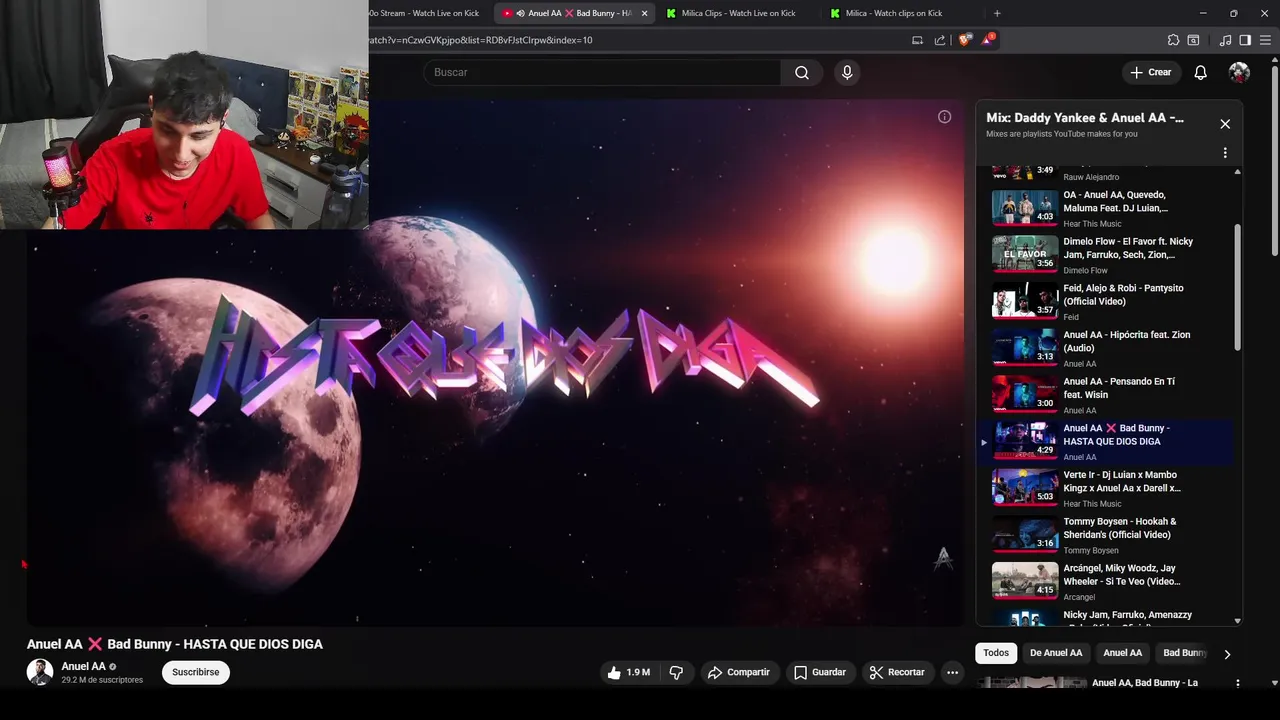Open video info card icon
This screenshot has height=720, width=1280.
tap(944, 117)
